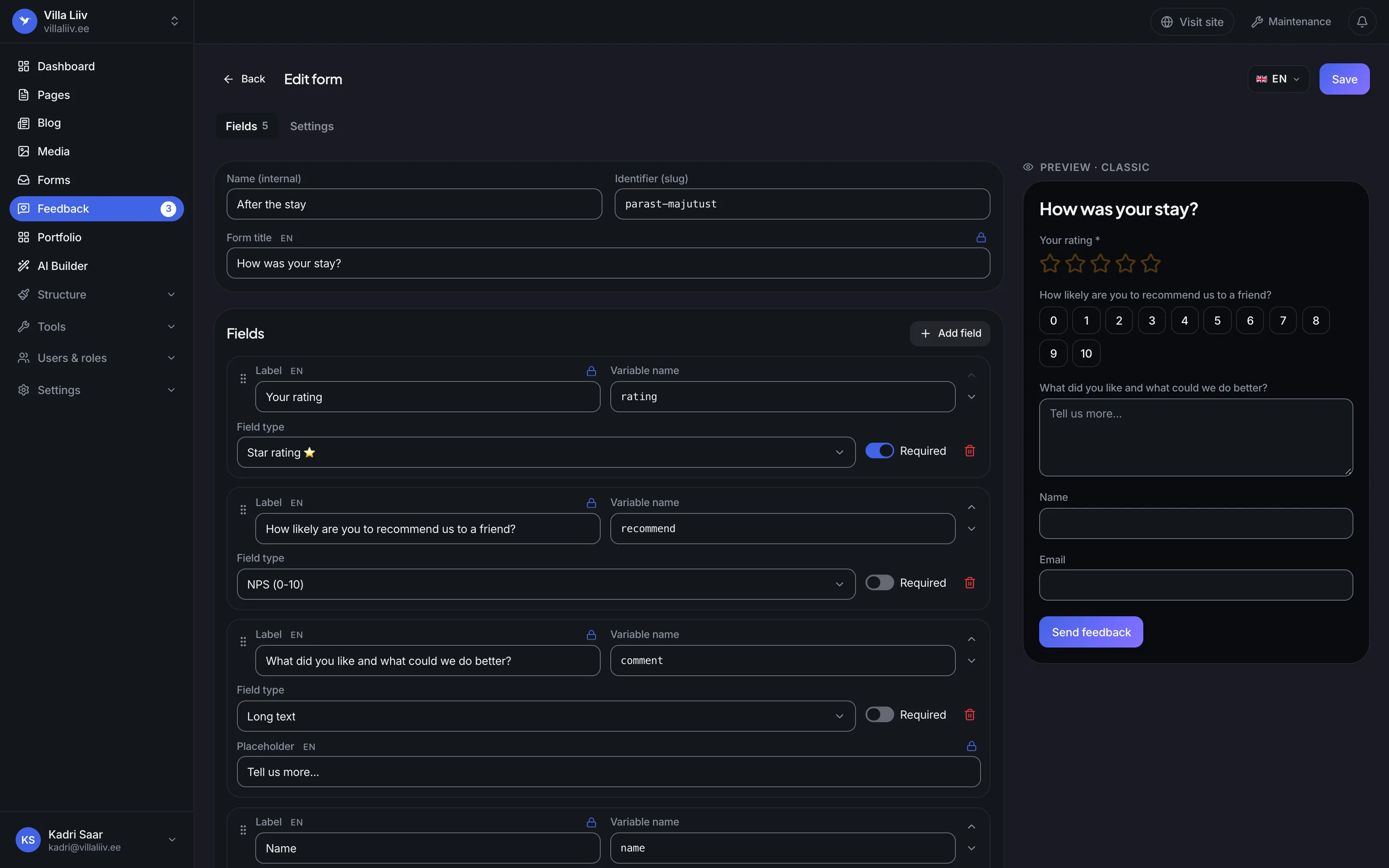Viewport: 1389px width, 868px height.
Task: Enable Required toggle for NPS field
Action: coord(879,583)
